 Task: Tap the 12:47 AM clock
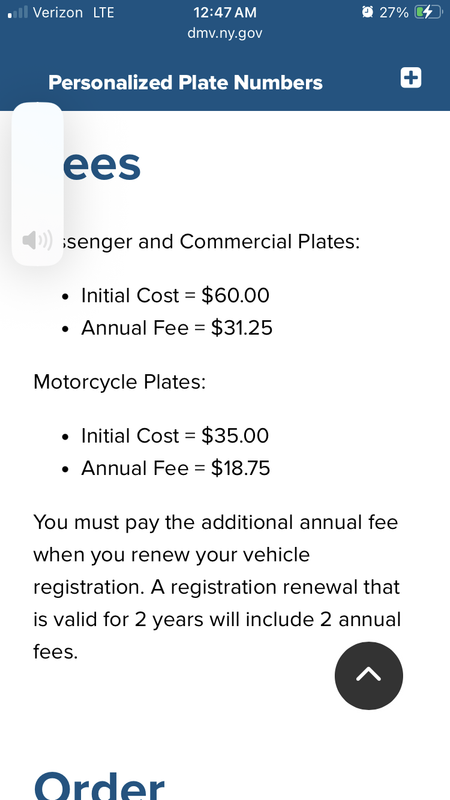pyautogui.click(x=225, y=12)
